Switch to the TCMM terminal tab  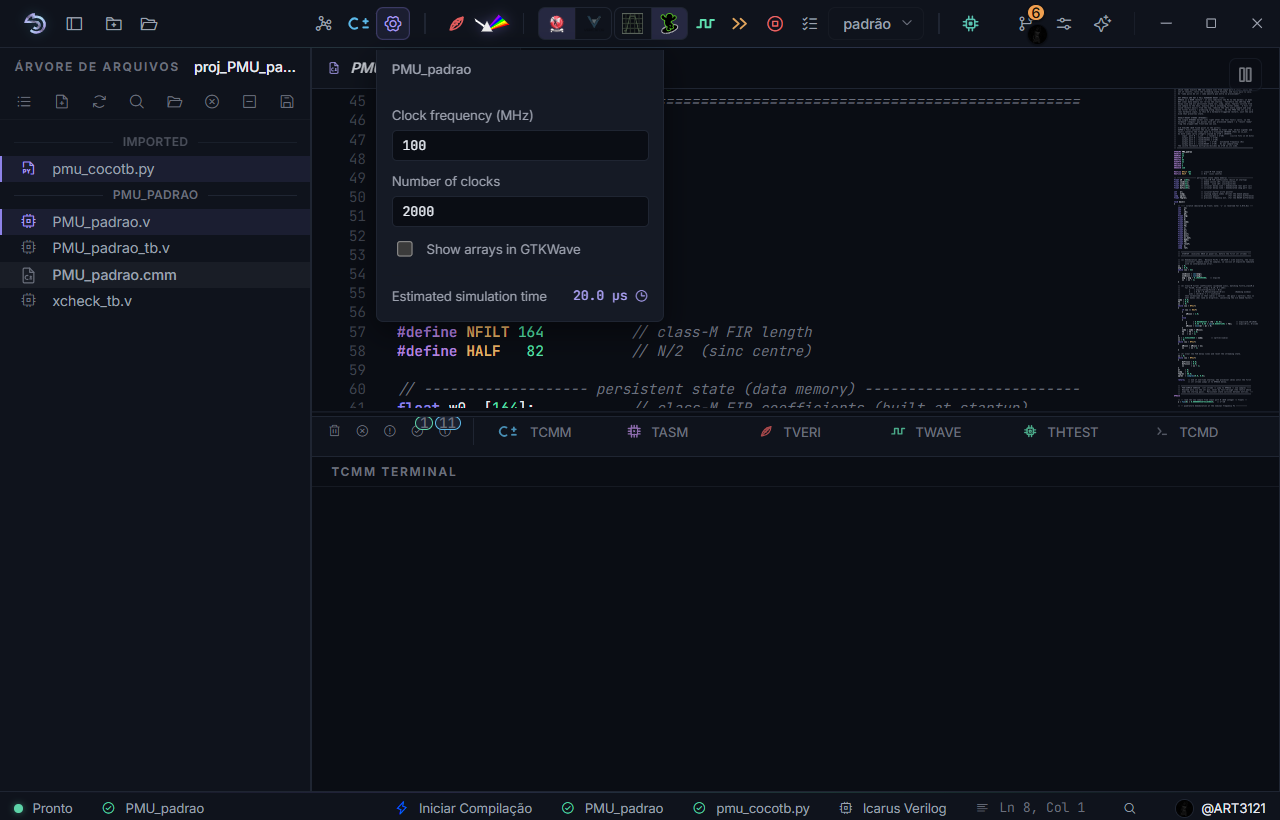click(535, 432)
